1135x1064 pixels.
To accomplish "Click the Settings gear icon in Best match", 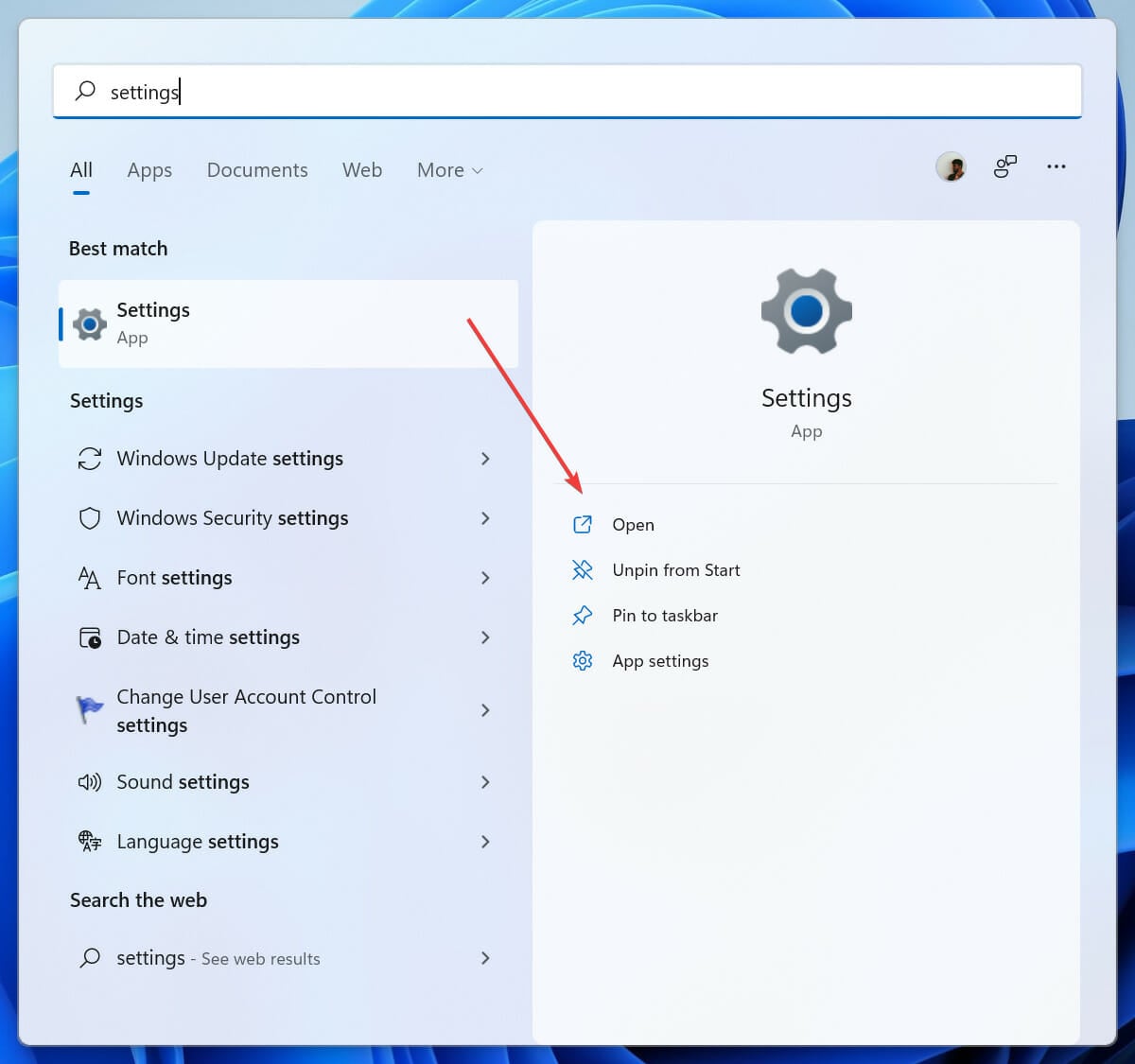I will [90, 324].
